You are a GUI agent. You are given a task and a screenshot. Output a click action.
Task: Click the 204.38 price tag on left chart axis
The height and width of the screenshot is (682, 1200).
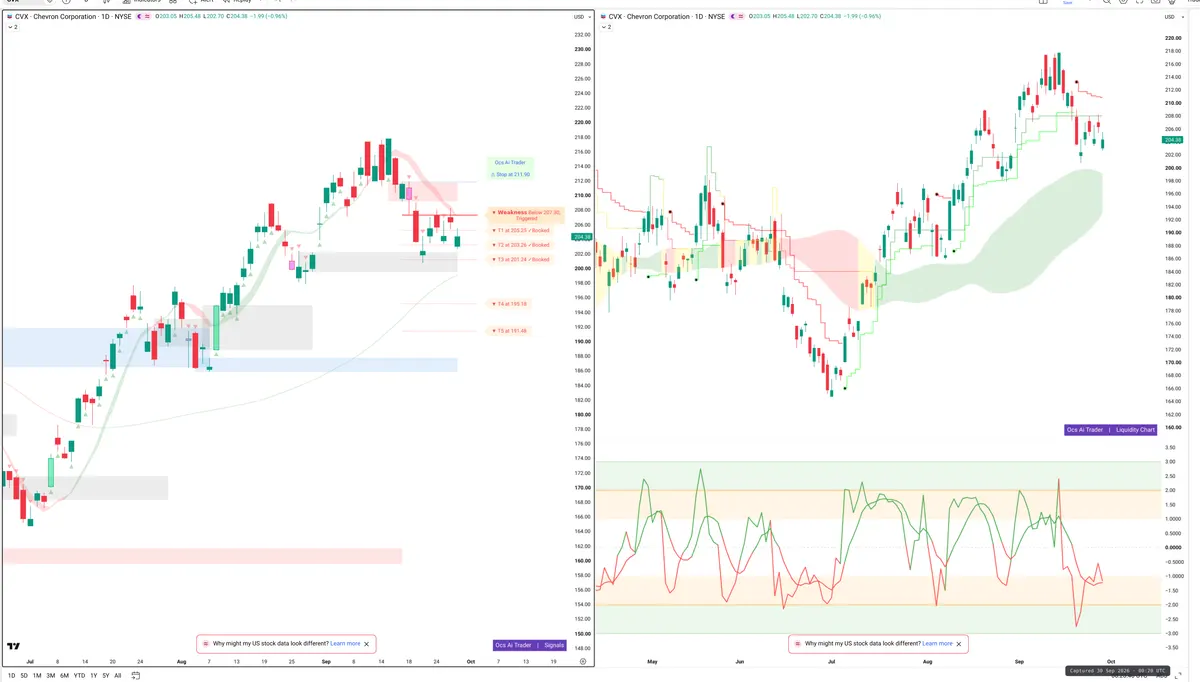tap(580, 237)
